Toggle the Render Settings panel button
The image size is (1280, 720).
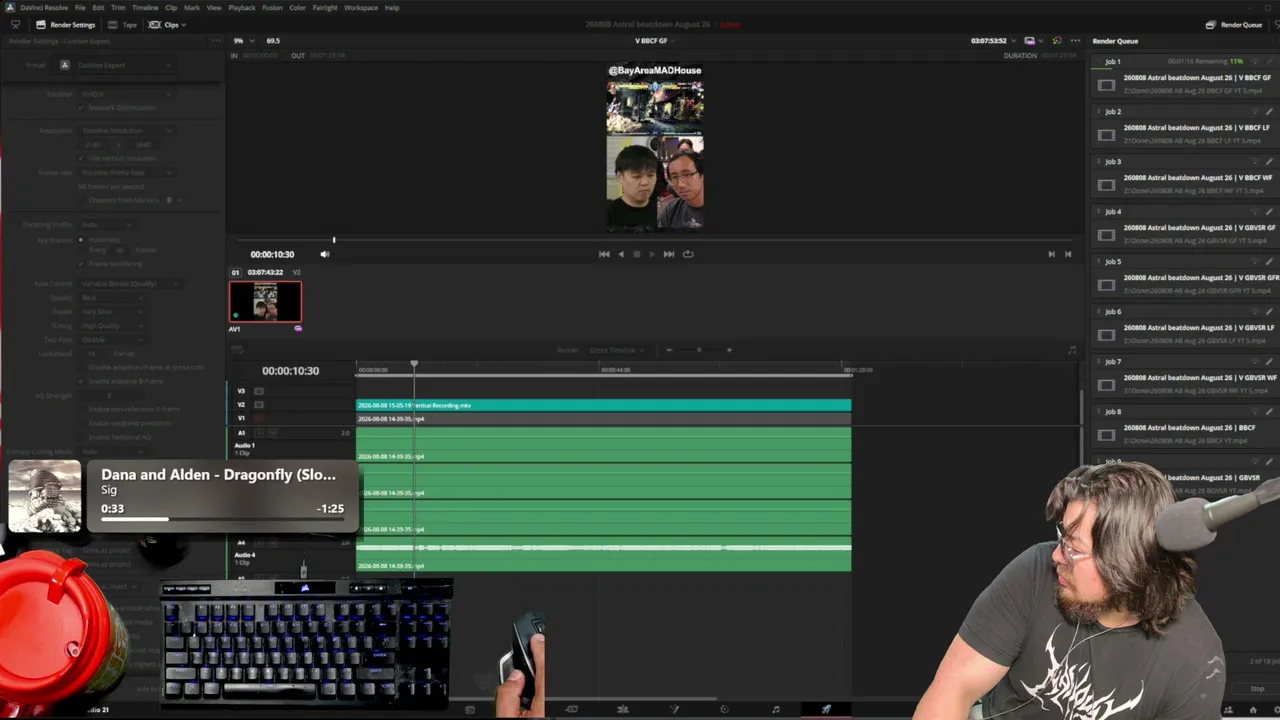click(65, 25)
